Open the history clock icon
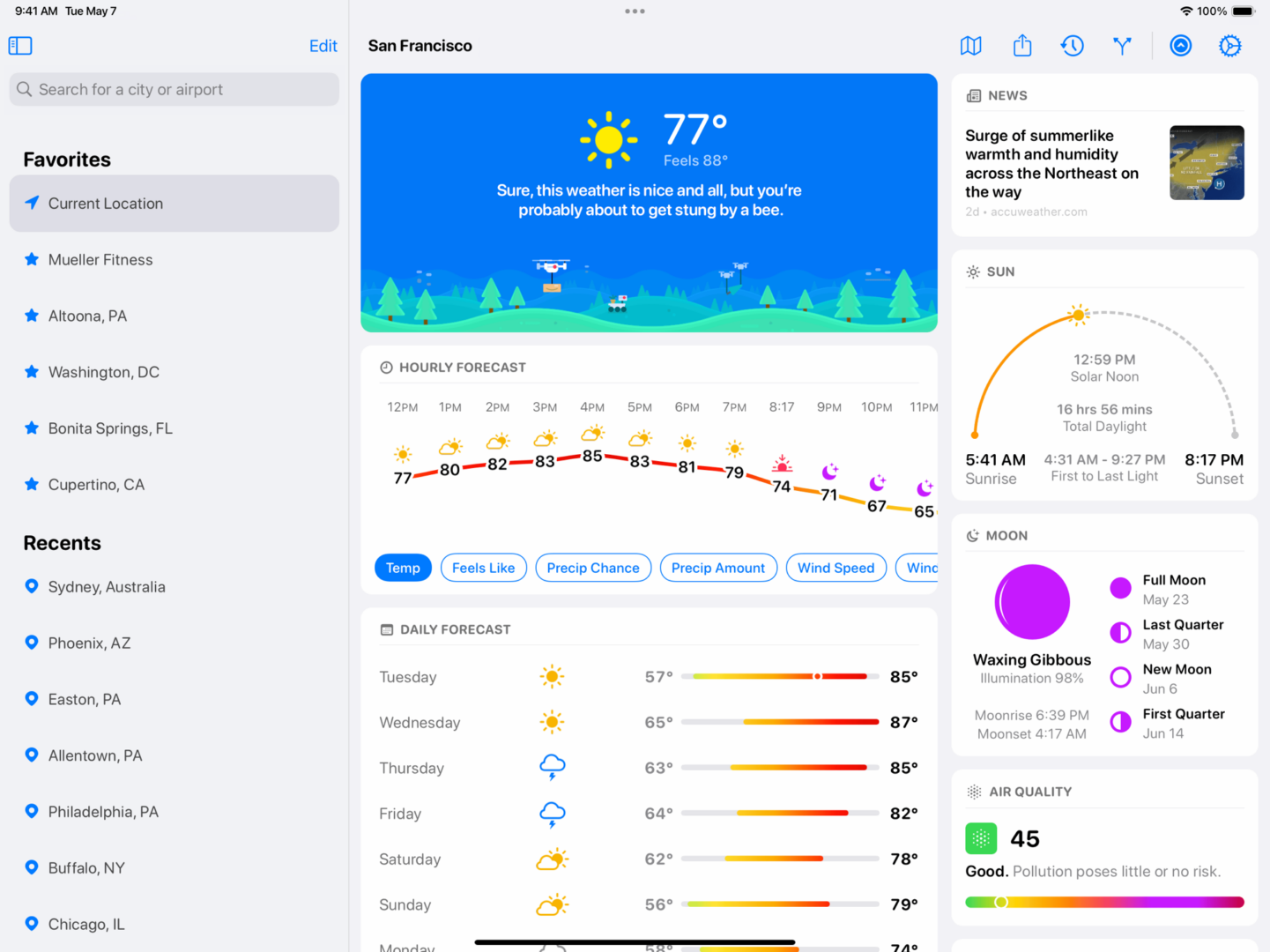 (1072, 46)
